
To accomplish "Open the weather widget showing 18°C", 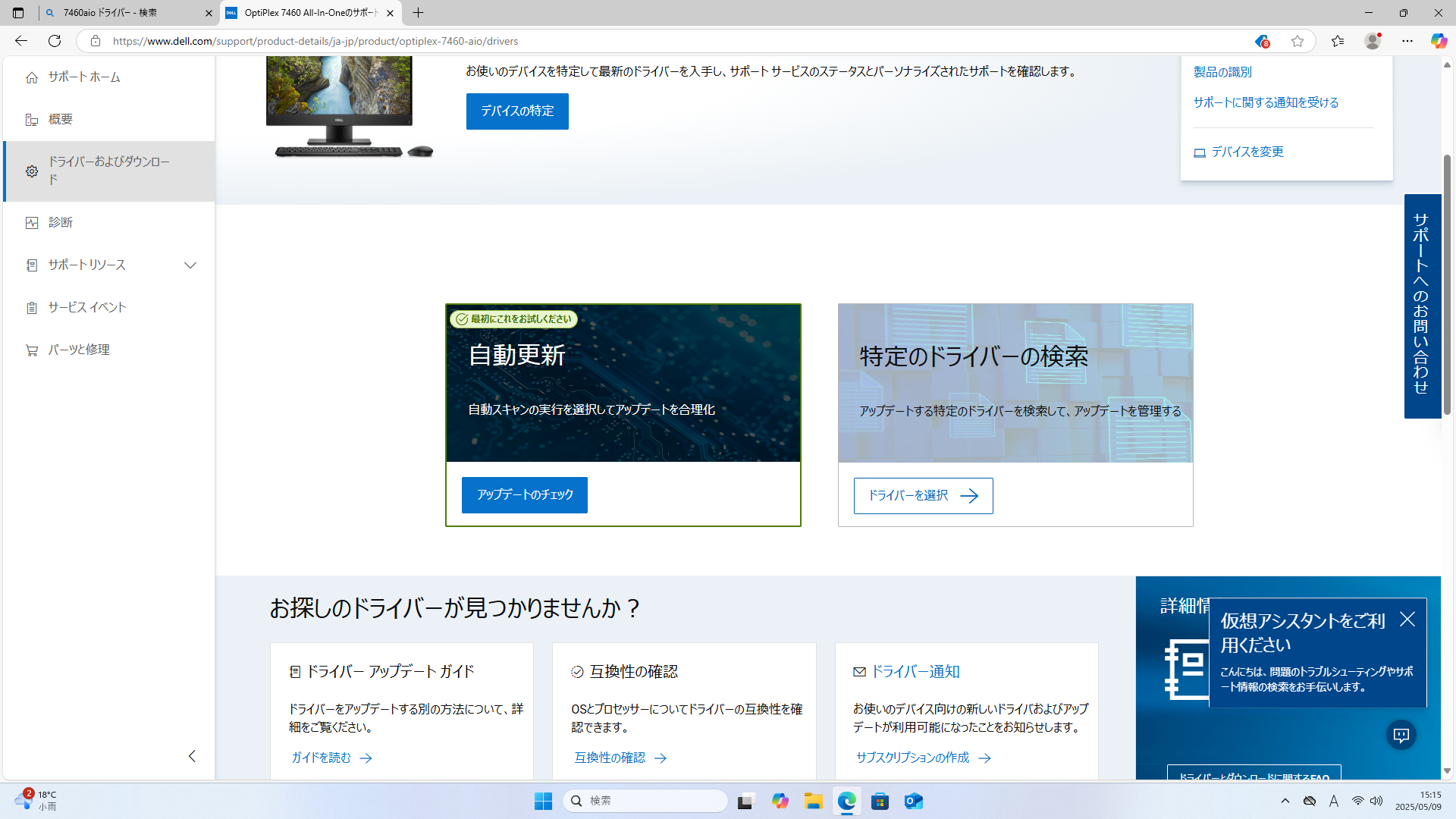I will coord(36,801).
